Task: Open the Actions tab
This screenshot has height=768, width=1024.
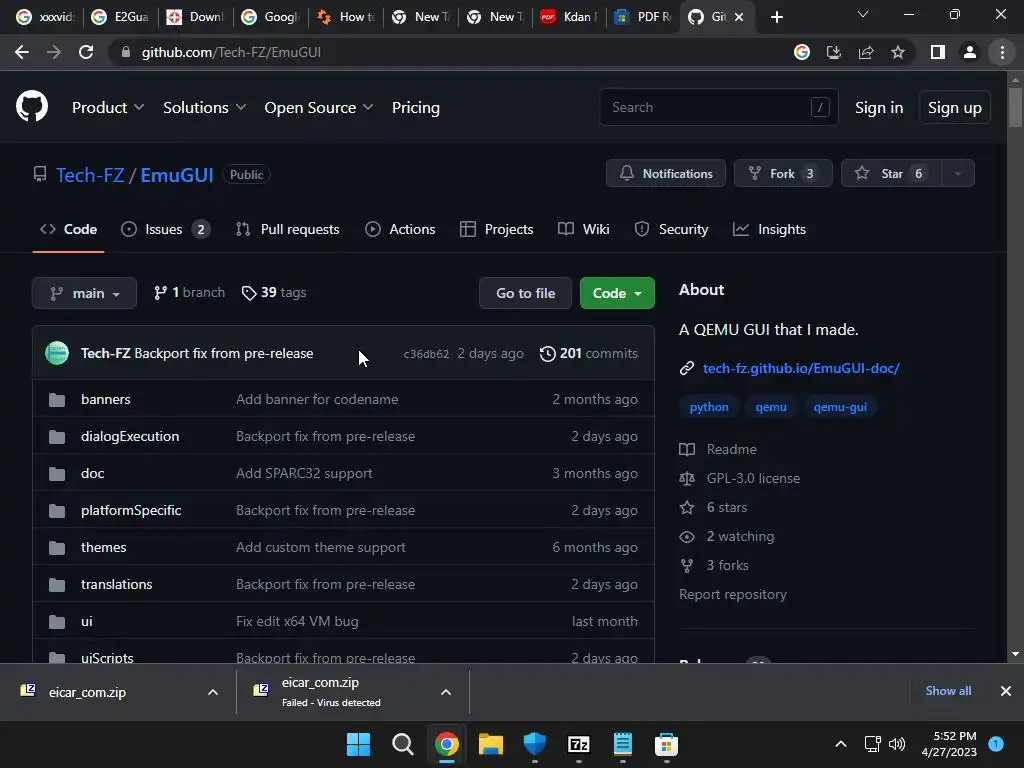Action: tap(400, 229)
